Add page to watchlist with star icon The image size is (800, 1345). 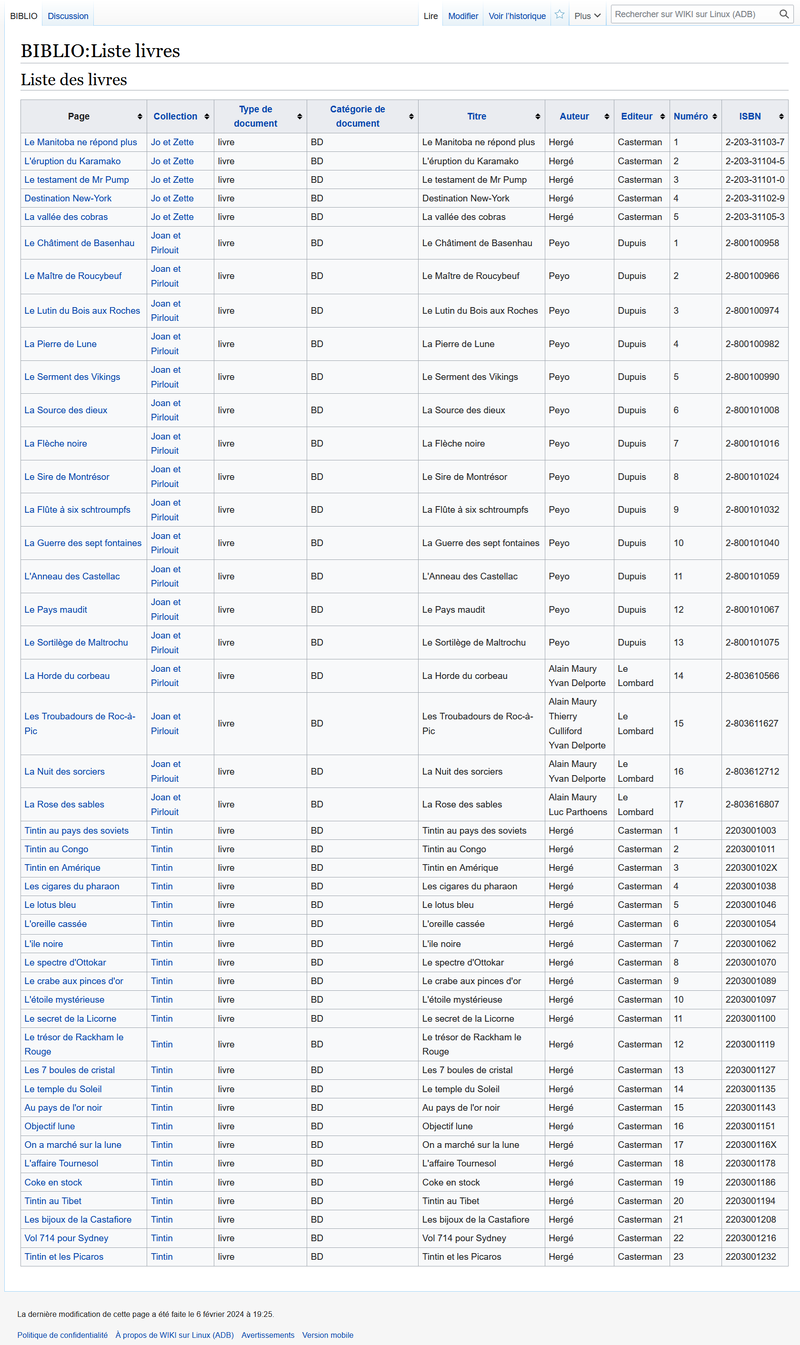(x=560, y=15)
